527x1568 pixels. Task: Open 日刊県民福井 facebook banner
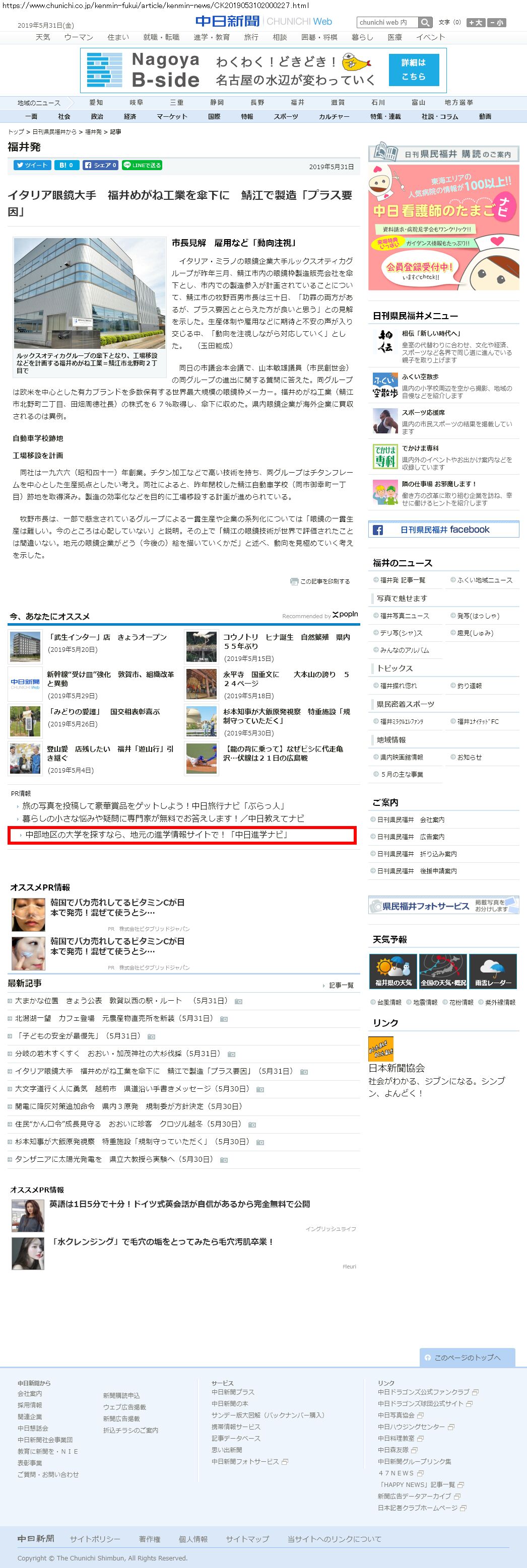[x=443, y=530]
